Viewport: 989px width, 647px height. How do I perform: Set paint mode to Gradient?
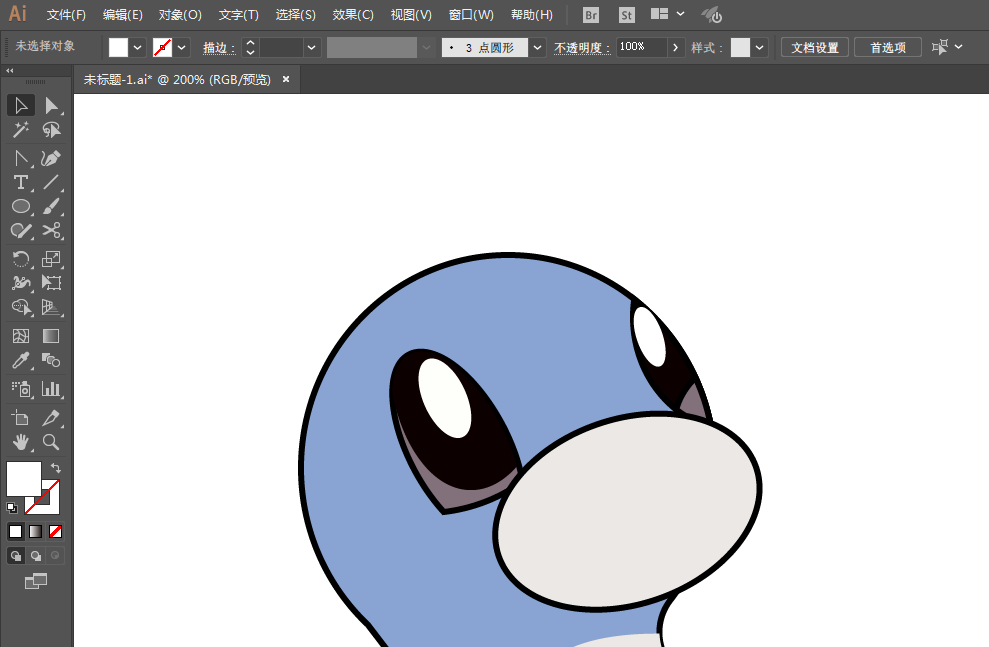click(35, 532)
